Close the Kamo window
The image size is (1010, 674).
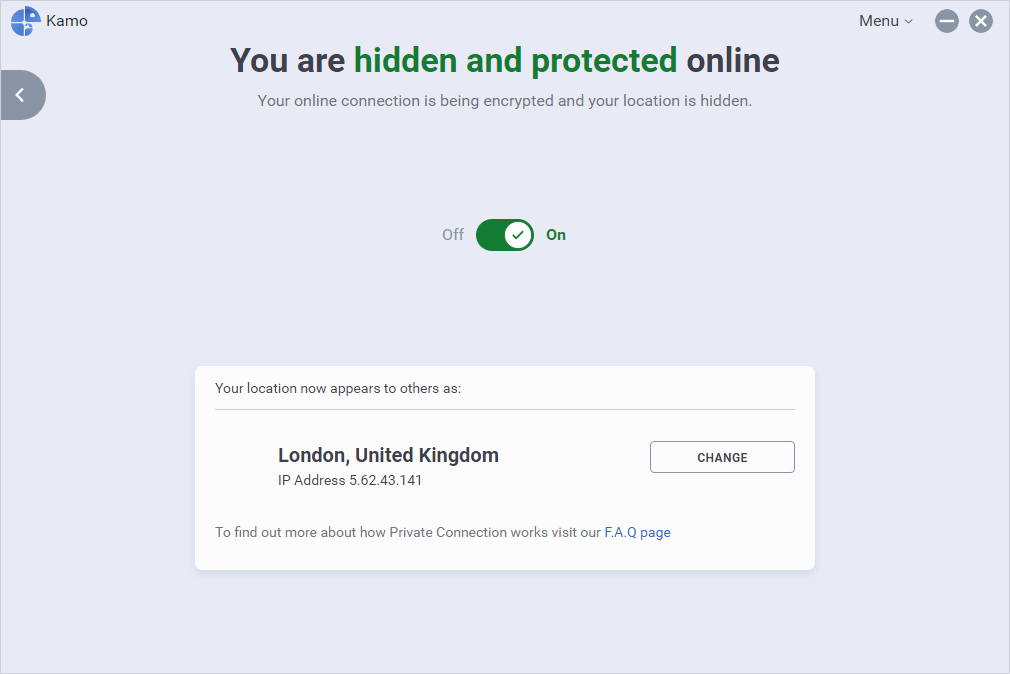(981, 21)
